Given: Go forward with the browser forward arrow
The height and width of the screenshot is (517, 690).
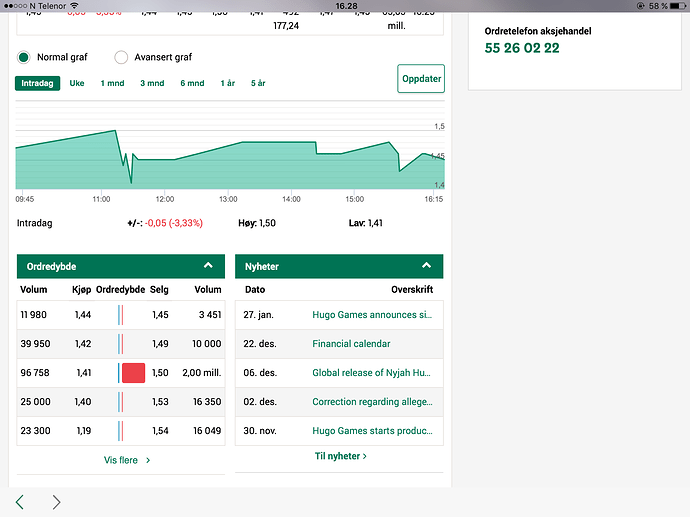Looking at the screenshot, I should (x=56, y=502).
